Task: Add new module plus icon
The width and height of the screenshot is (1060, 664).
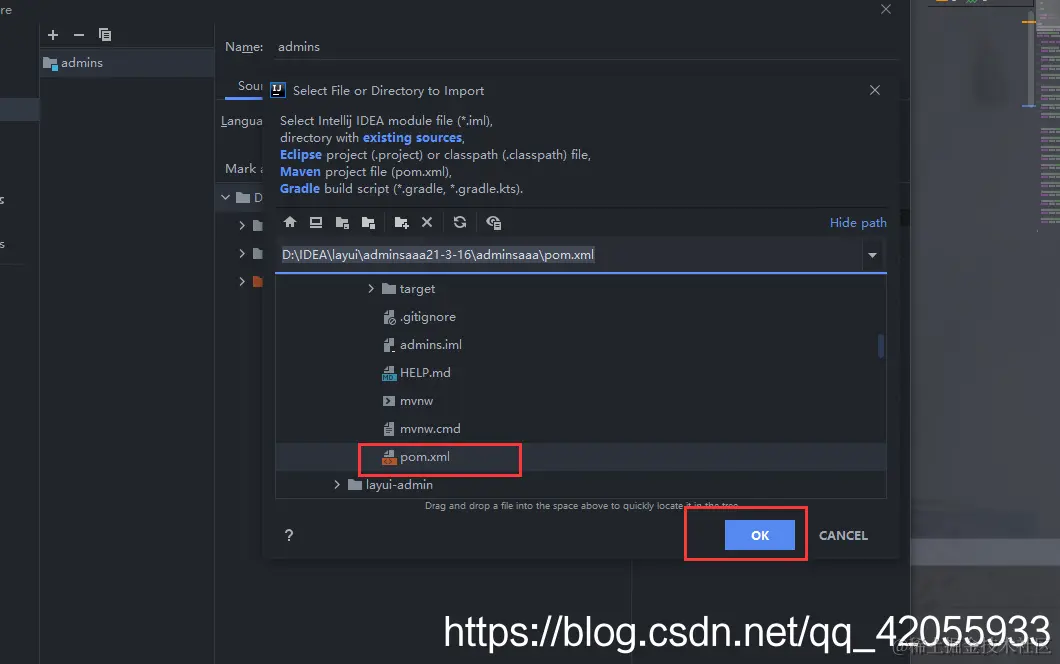Action: pyautogui.click(x=53, y=34)
